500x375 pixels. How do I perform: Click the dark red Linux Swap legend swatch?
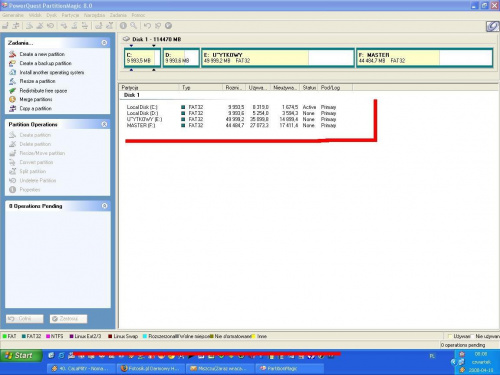click(x=110, y=336)
